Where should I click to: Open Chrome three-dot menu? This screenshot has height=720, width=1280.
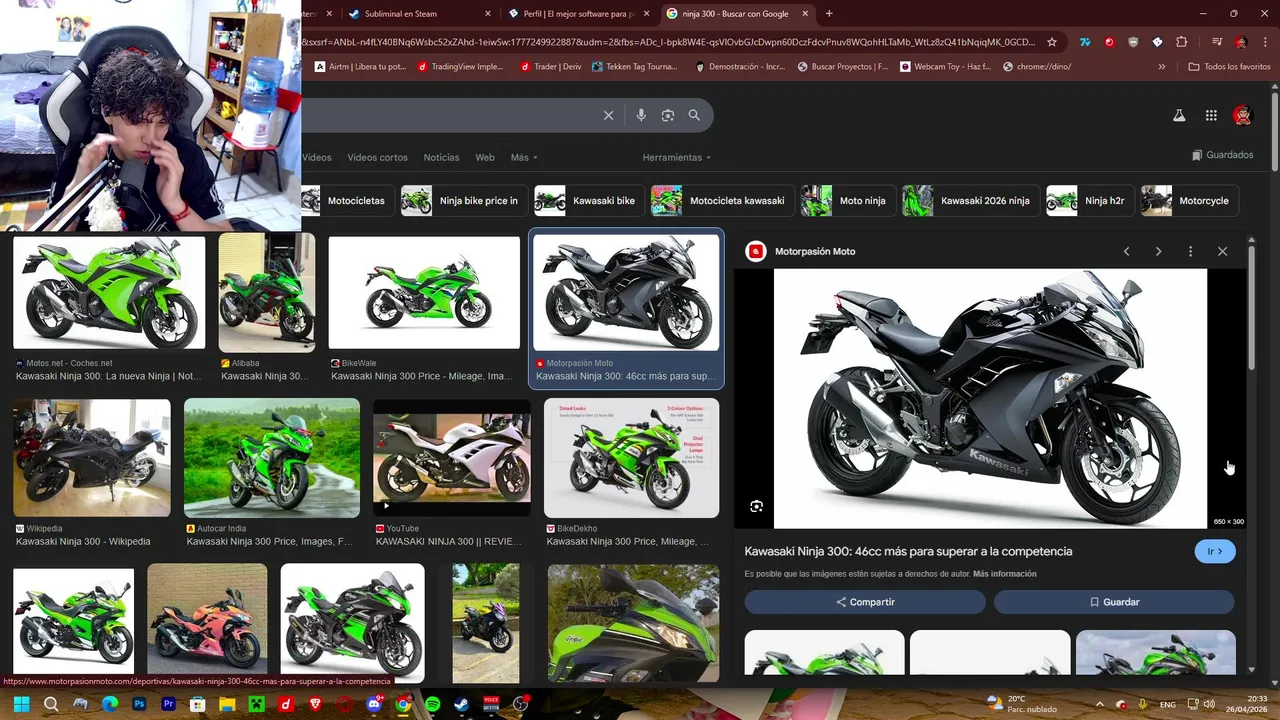click(1264, 42)
